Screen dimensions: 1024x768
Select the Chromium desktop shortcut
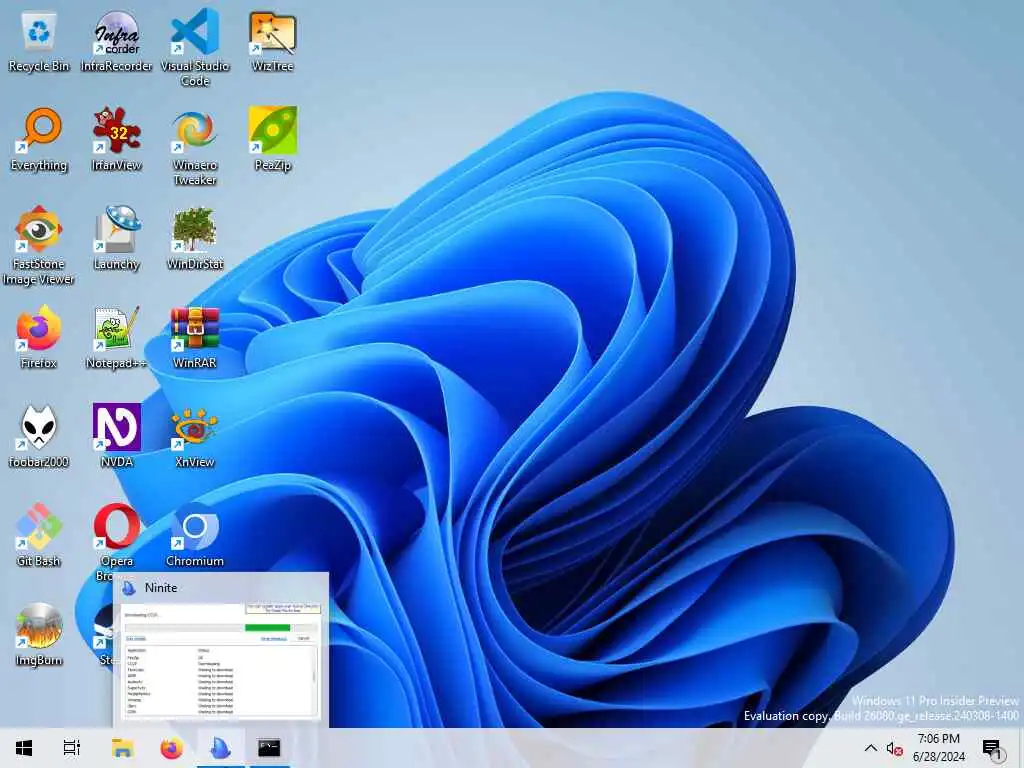(195, 536)
